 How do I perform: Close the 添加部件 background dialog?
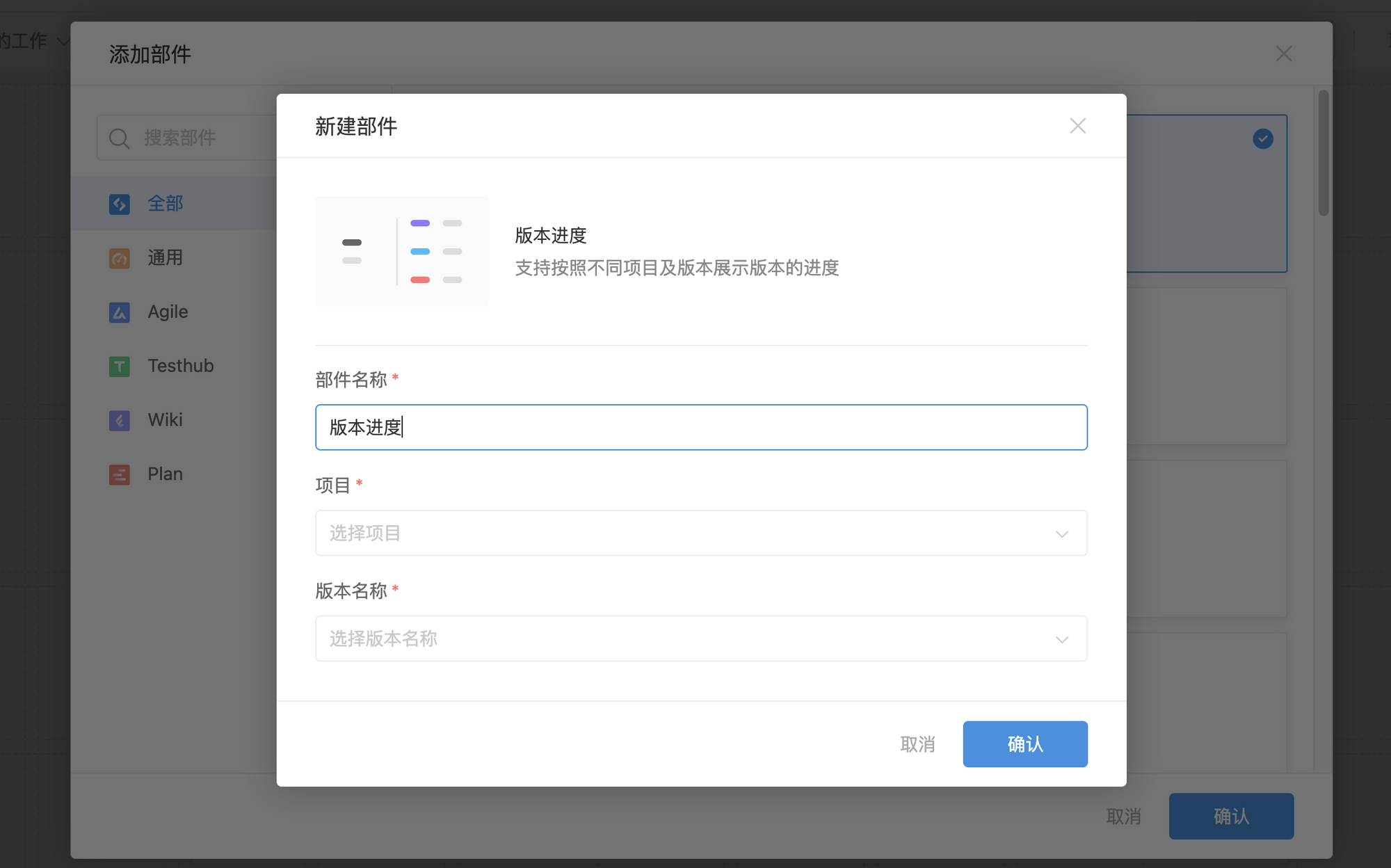1283,54
